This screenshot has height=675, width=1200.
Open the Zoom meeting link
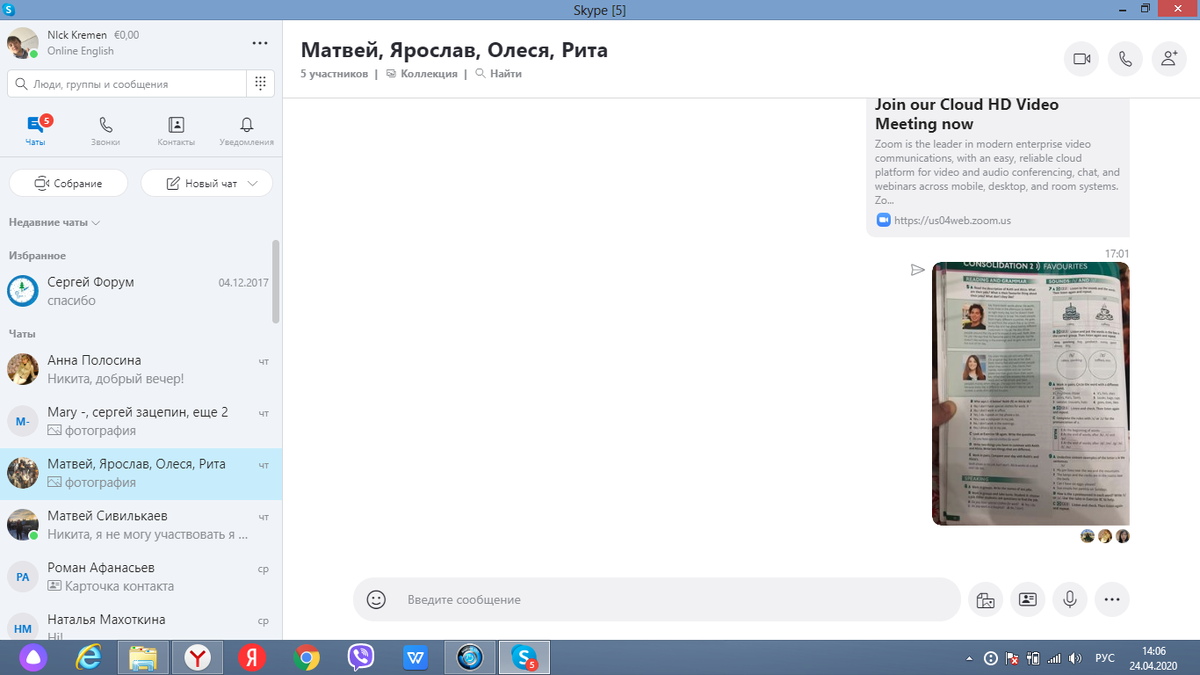point(952,220)
